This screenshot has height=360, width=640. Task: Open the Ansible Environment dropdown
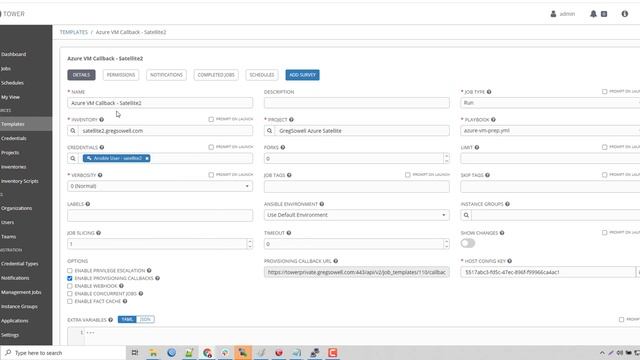click(x=356, y=215)
